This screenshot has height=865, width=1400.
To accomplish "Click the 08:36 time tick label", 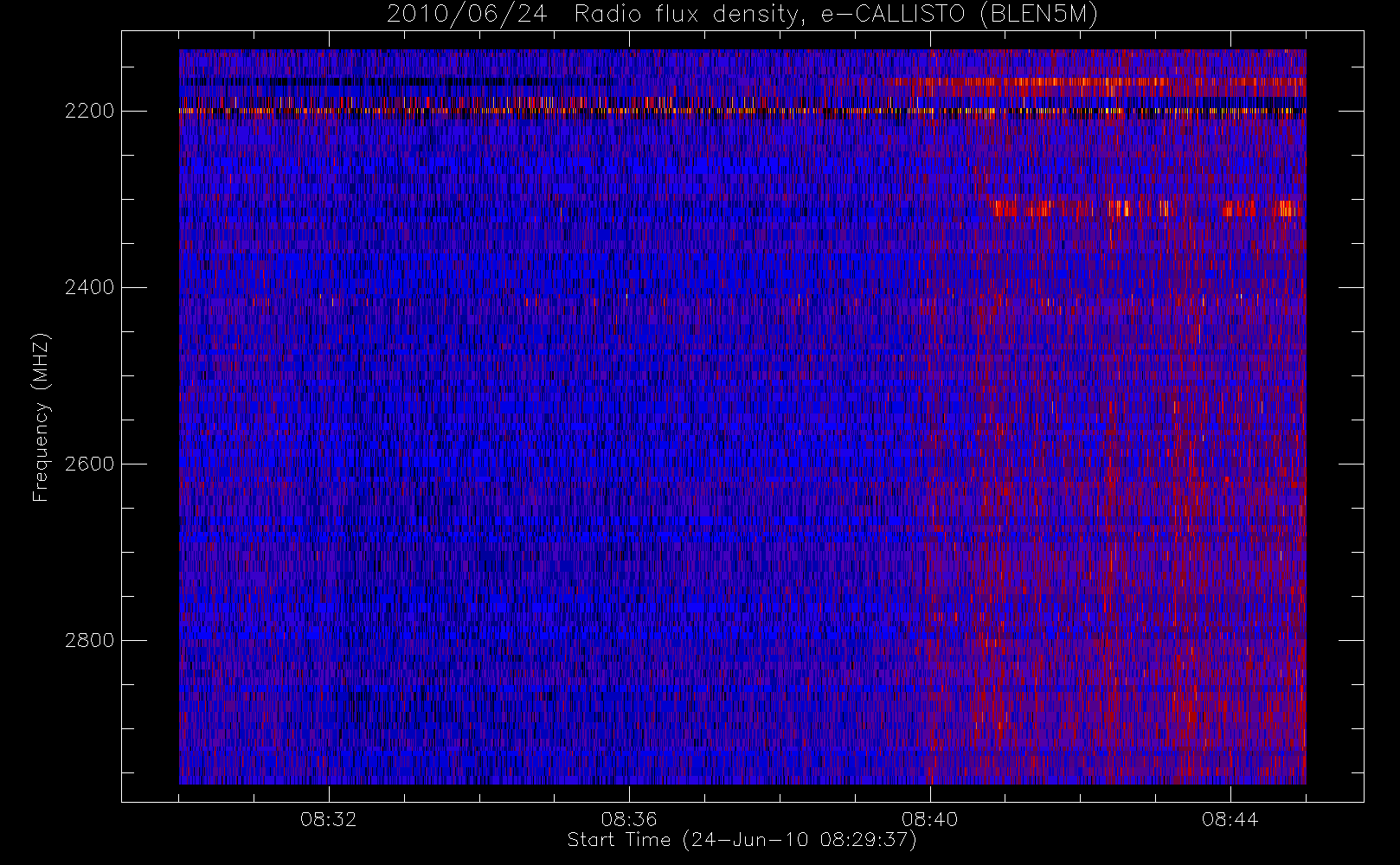I will click(x=629, y=819).
